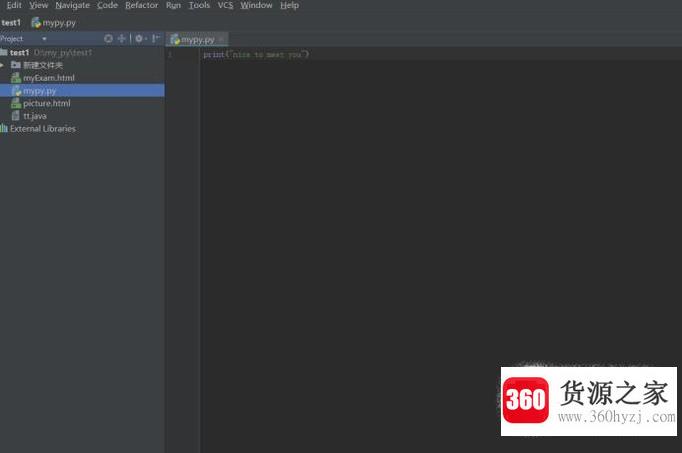Screen dimensions: 682x453
Task: Click test1 breadcrumb in navigation bar
Action: click(x=11, y=23)
